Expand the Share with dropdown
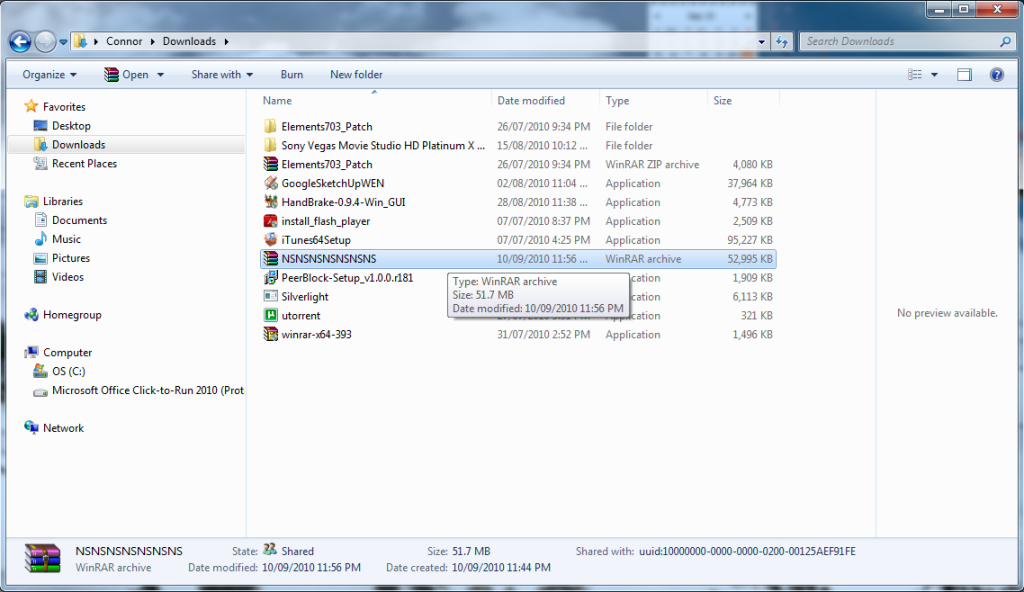The width and height of the screenshot is (1024, 592). pos(221,75)
